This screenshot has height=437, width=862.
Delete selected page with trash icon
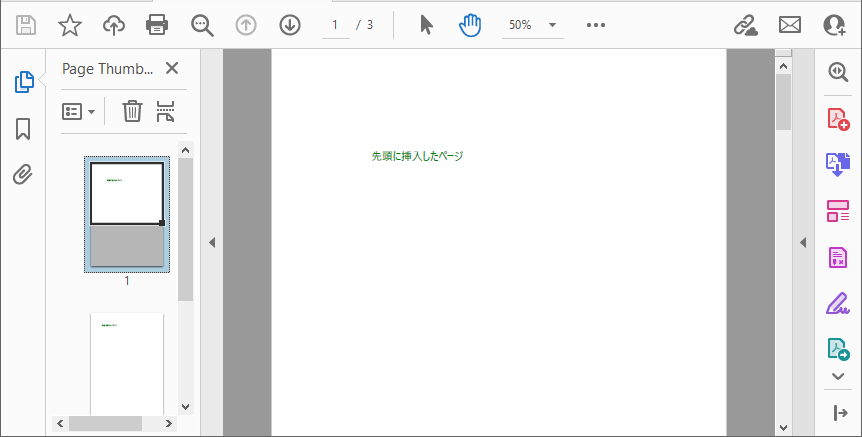pos(132,111)
